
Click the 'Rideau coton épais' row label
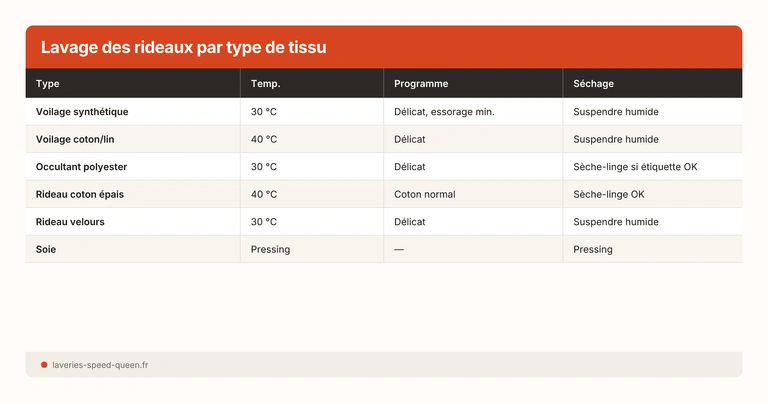point(79,194)
